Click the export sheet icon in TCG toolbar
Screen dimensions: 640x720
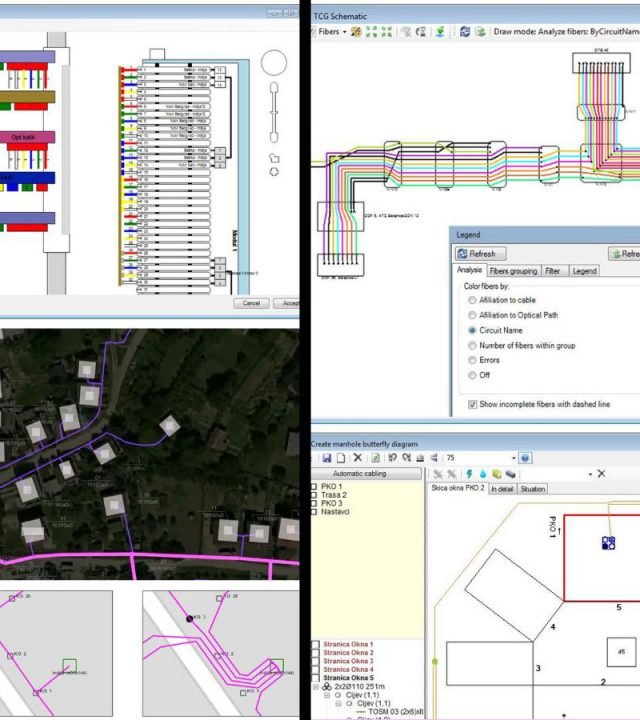pos(480,32)
